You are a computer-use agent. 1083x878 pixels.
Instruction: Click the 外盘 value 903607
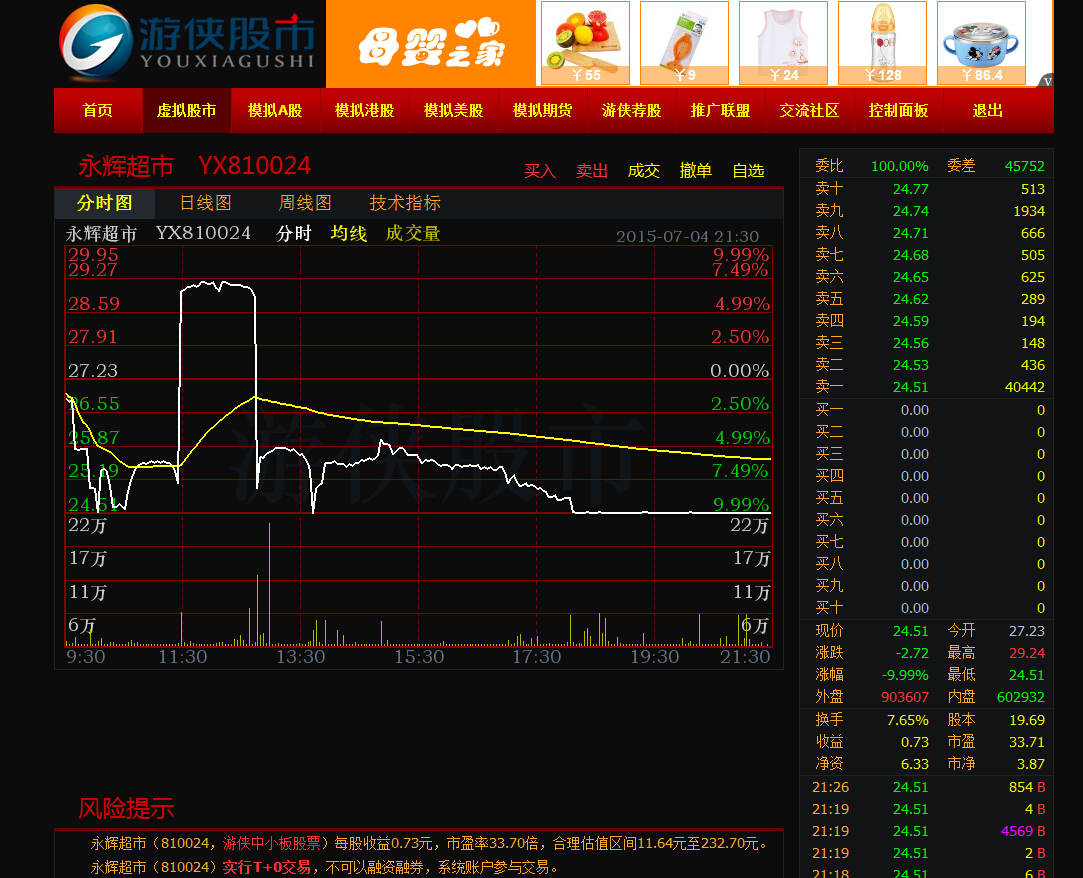[x=905, y=698]
